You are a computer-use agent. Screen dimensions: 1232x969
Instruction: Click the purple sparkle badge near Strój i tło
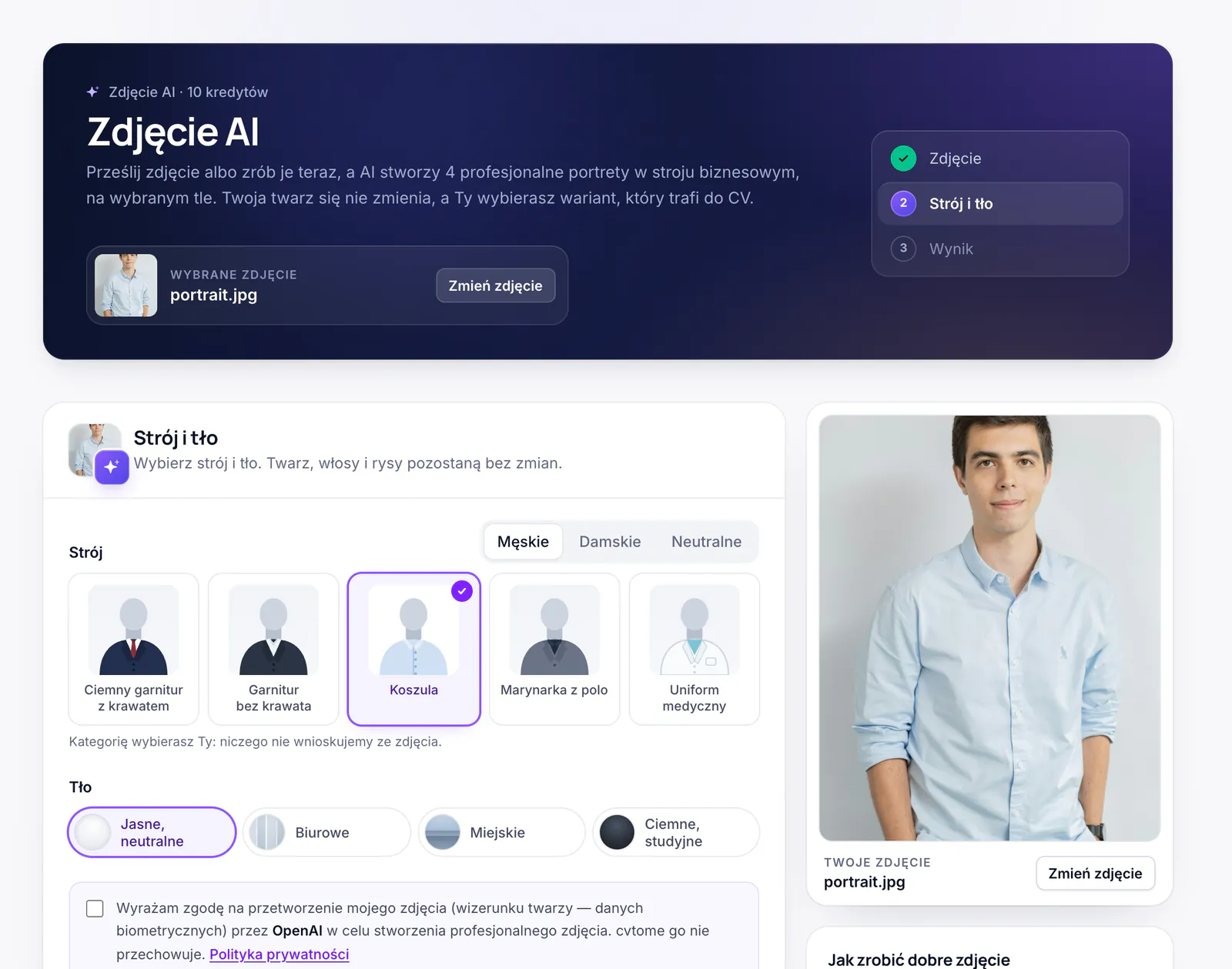click(112, 466)
